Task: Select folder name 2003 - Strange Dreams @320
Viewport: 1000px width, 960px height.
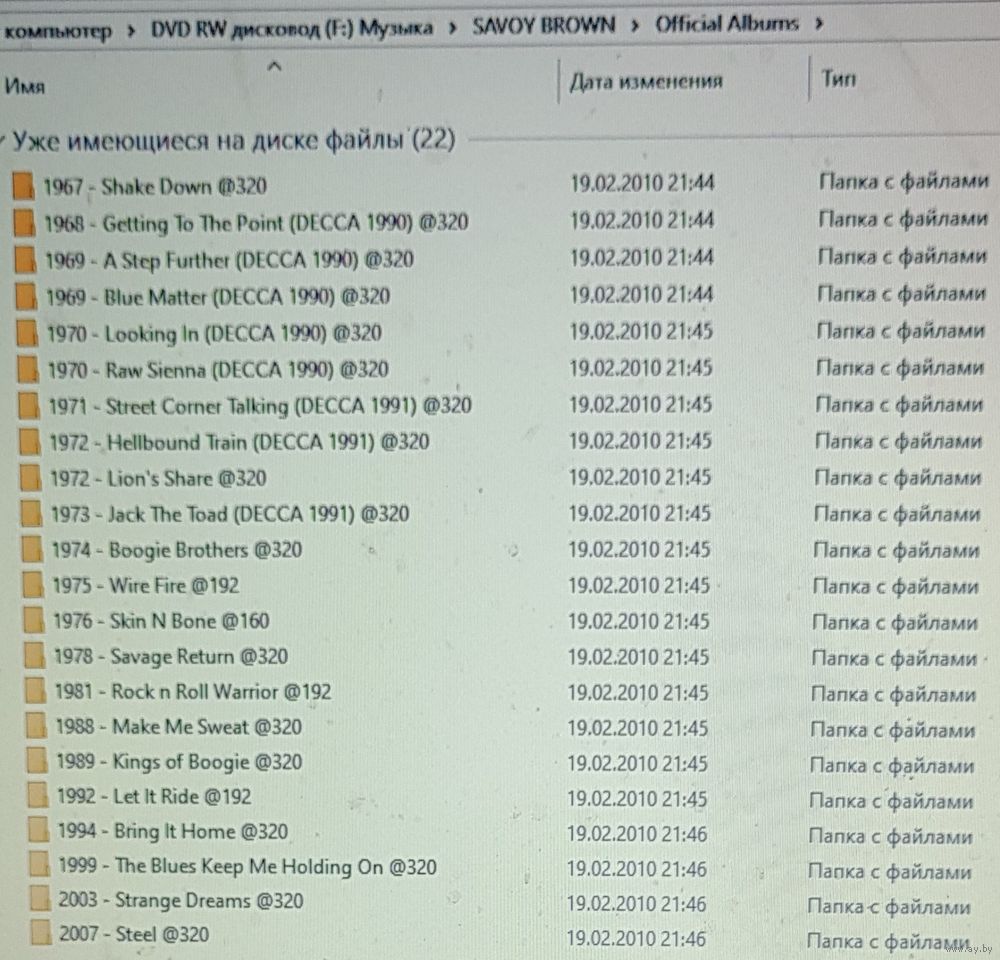Action: [181, 900]
